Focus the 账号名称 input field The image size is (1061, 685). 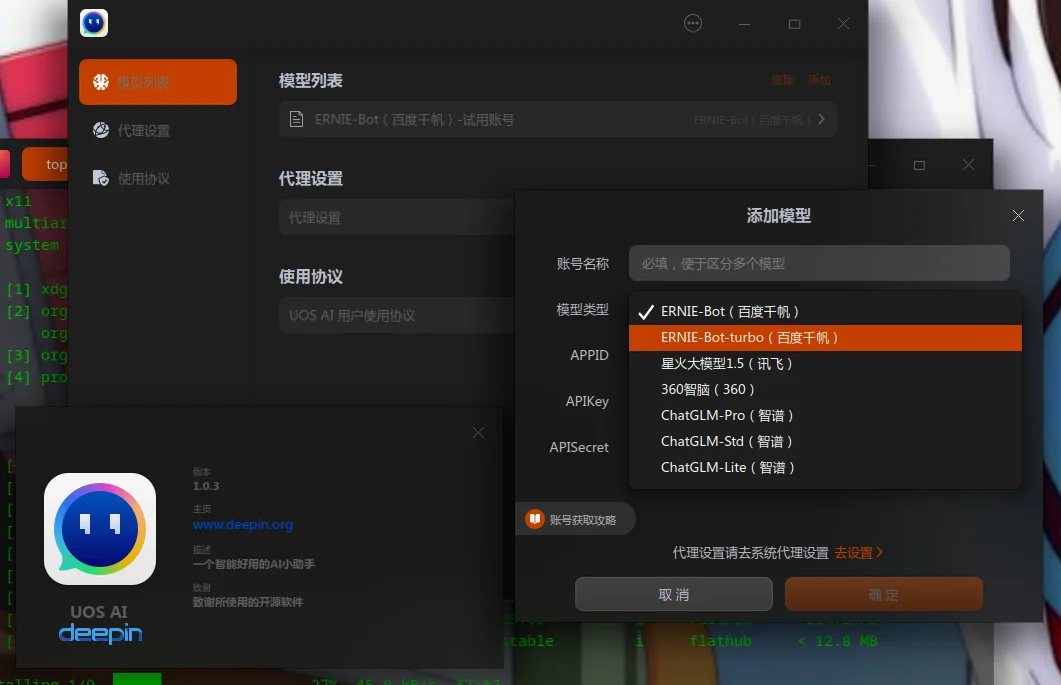819,263
